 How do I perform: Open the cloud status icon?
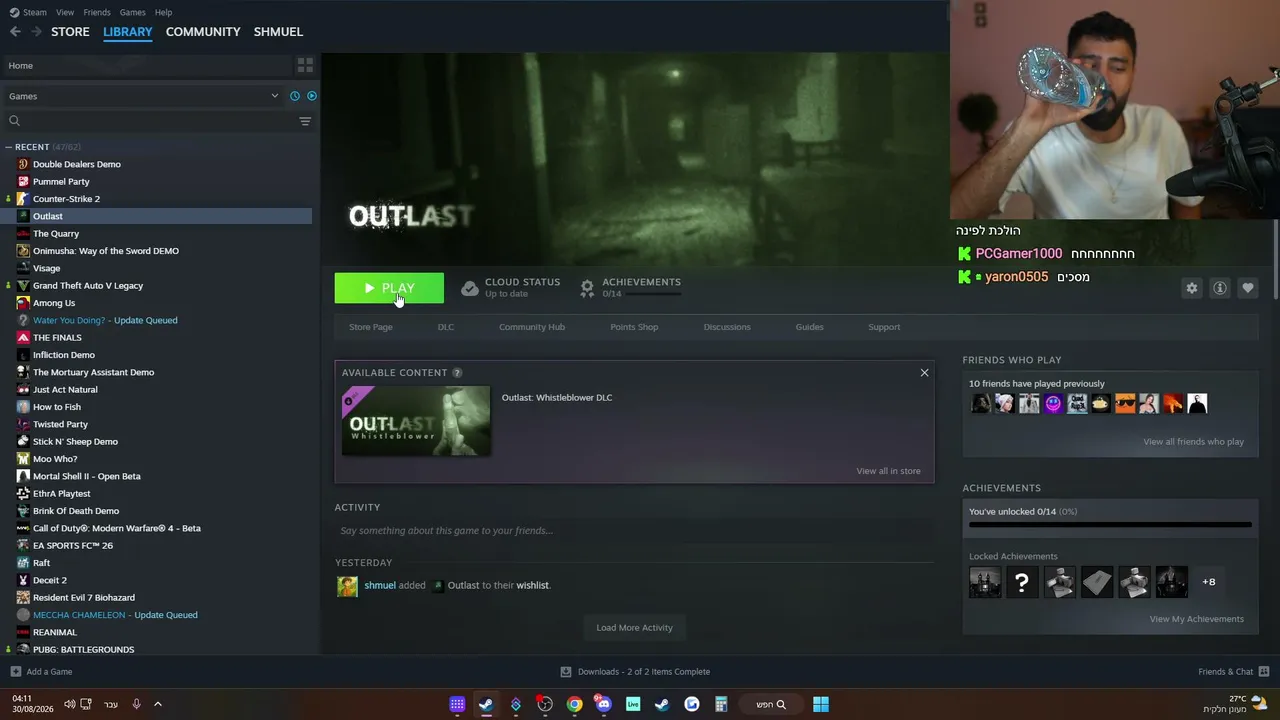click(x=470, y=288)
